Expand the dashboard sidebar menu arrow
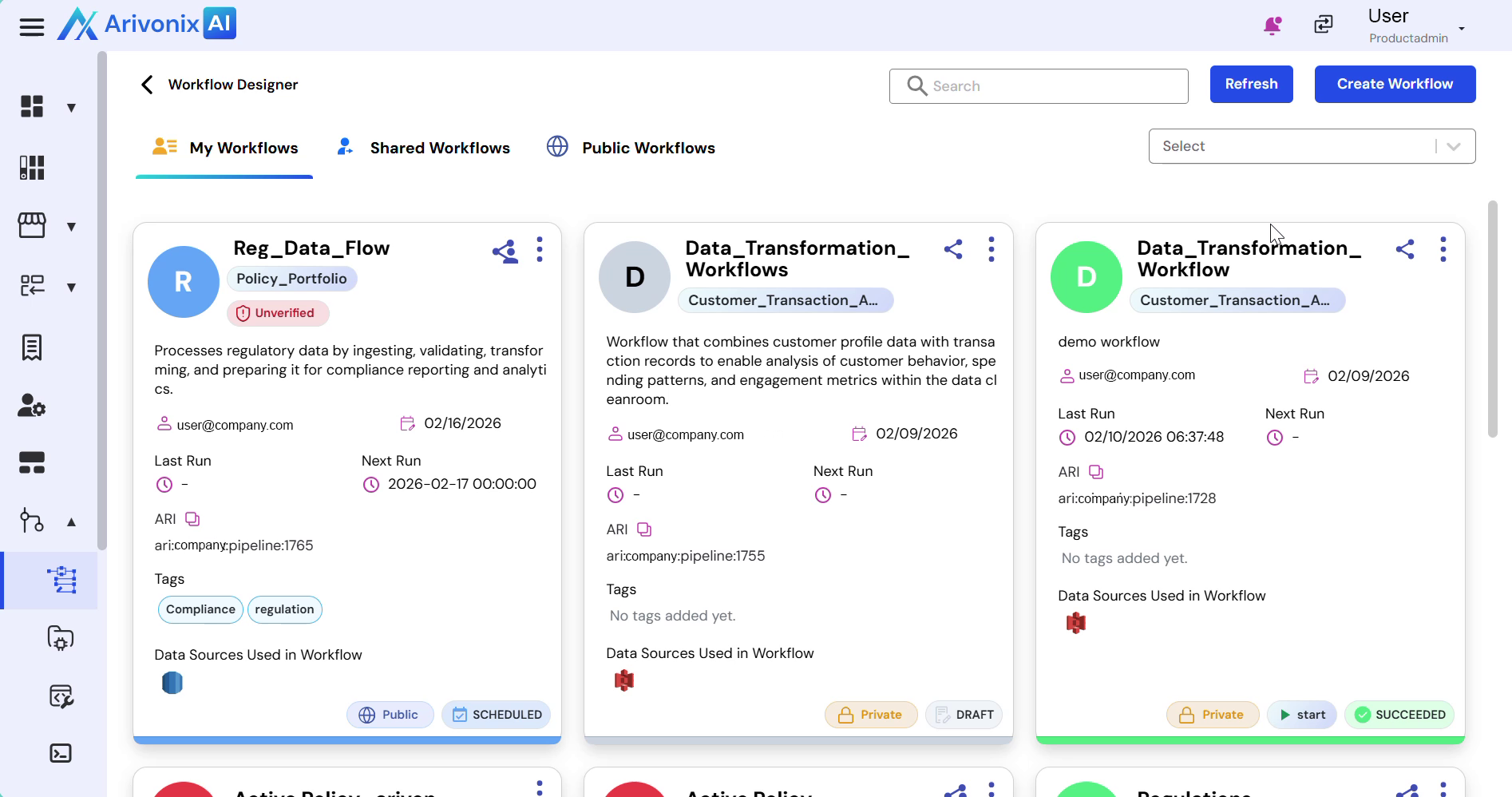The height and width of the screenshot is (797, 1512). point(71,108)
